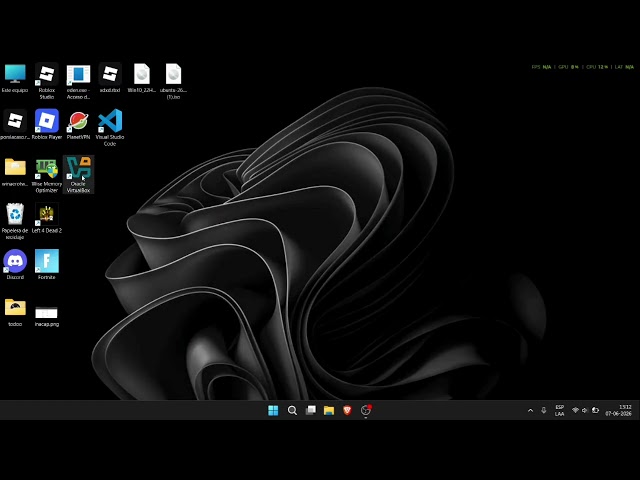This screenshot has height=480, width=640.
Task: Open the Wi-Fi network tray icon
Action: [x=576, y=410]
